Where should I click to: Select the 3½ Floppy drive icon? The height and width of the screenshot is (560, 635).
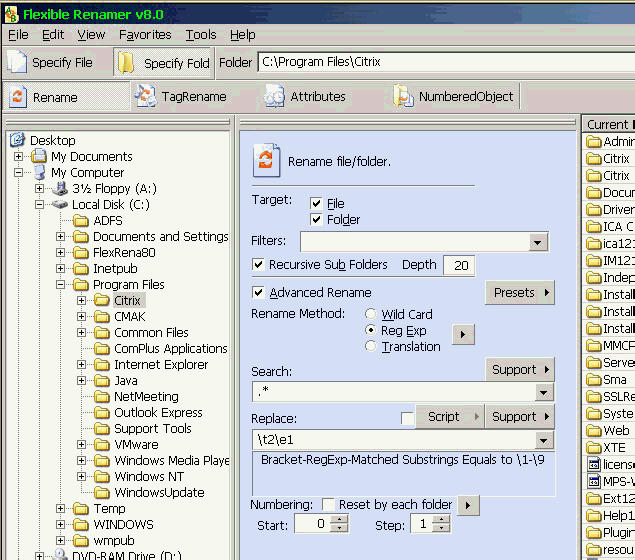(x=60, y=189)
